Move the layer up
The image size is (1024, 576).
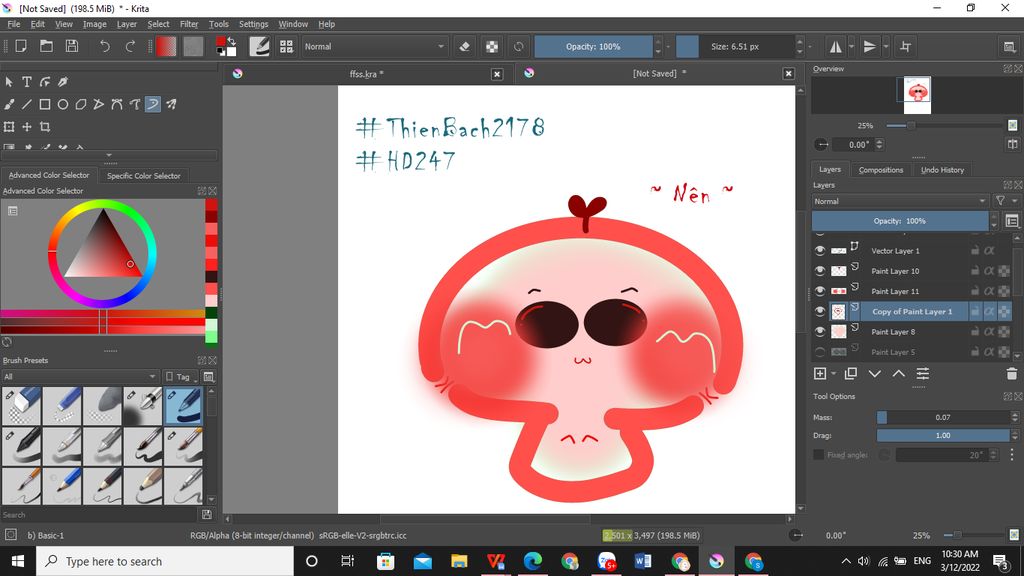899,374
